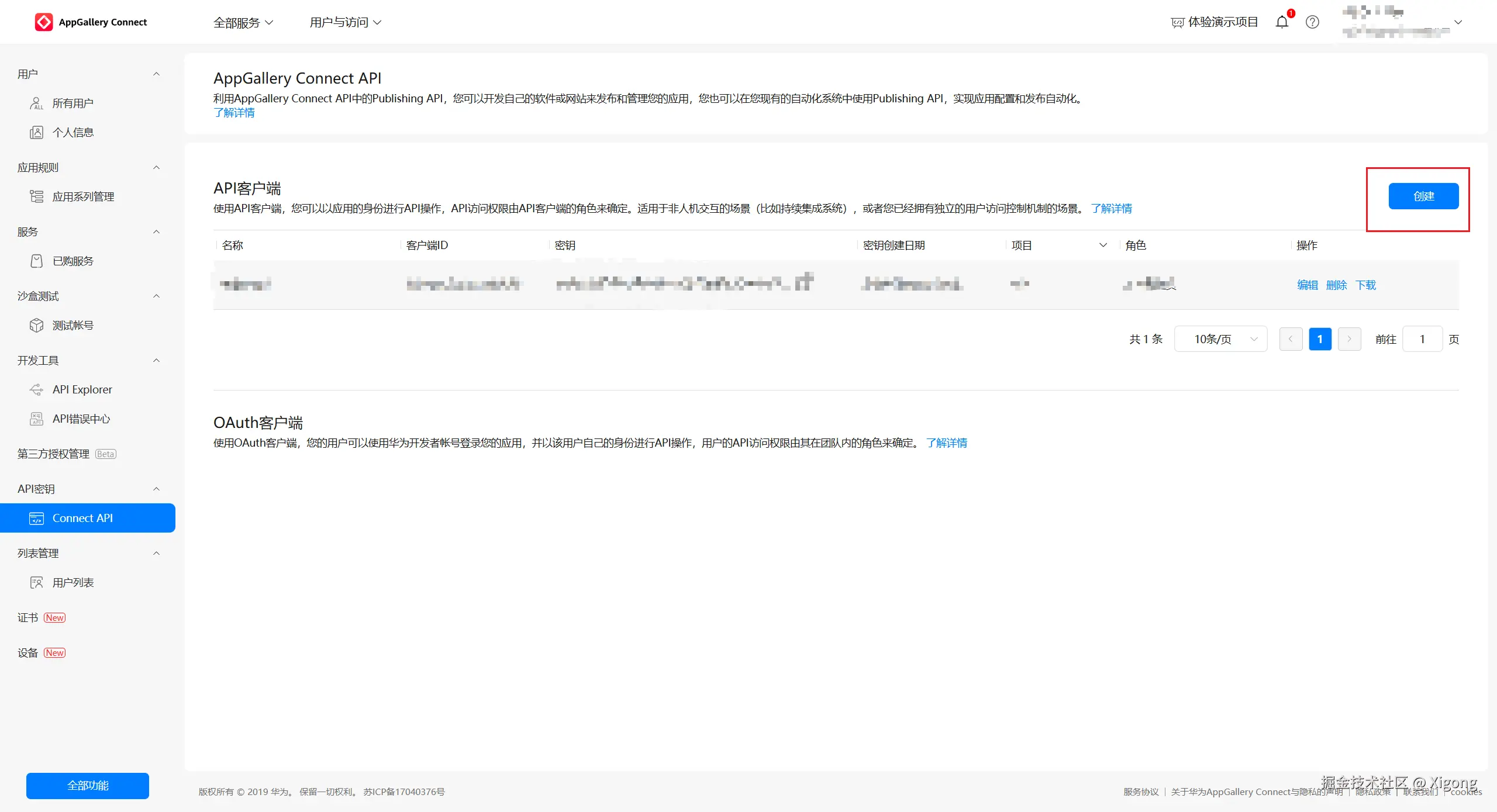The width and height of the screenshot is (1497, 812).
Task: Open the help question mark icon
Action: [1312, 22]
